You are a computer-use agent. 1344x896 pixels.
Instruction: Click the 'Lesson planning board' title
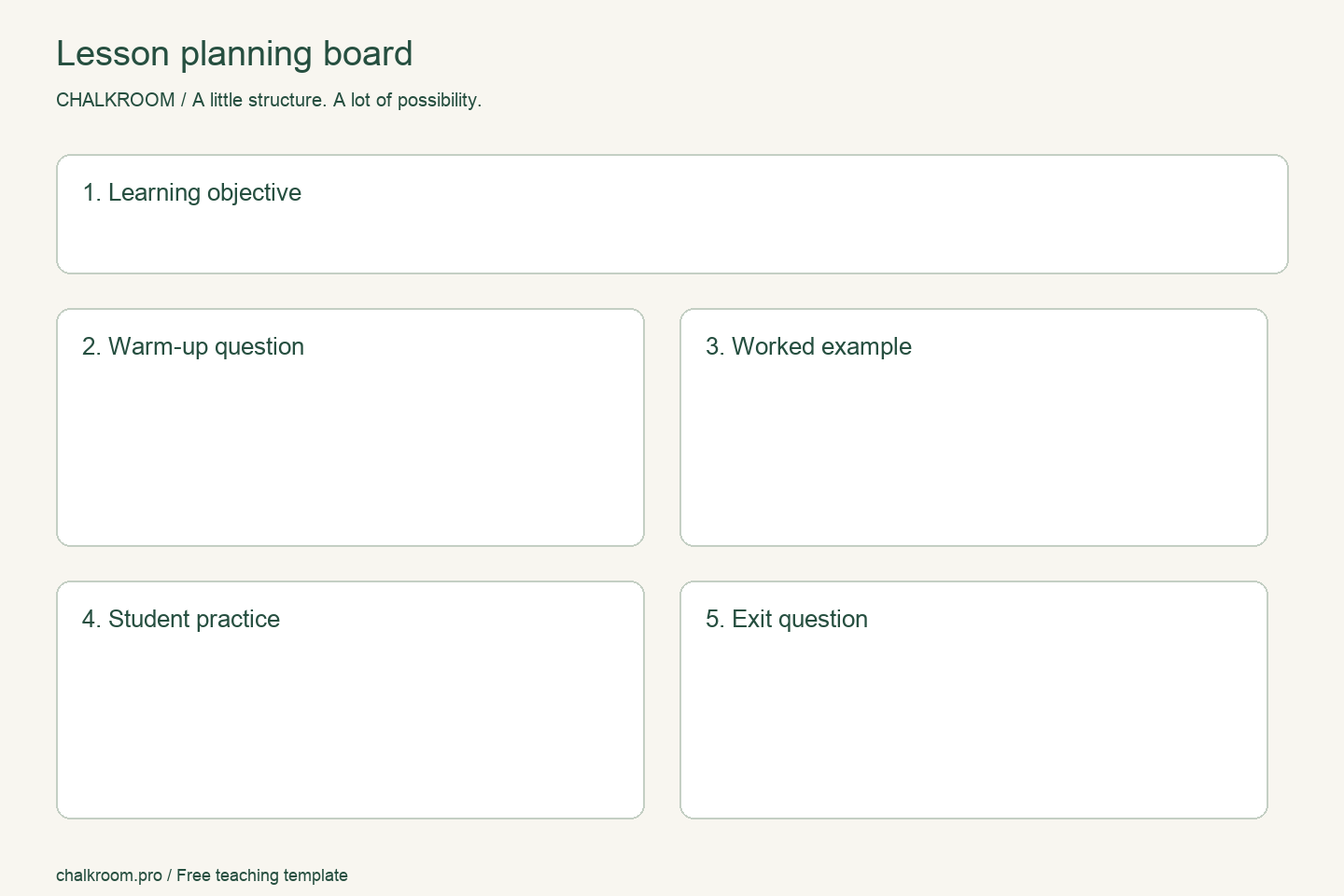click(x=234, y=54)
